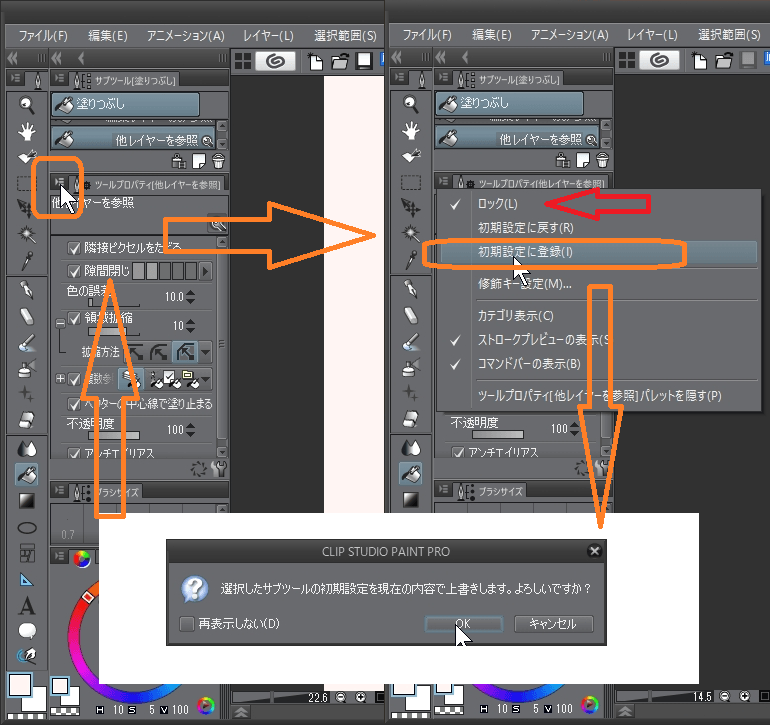Select the ruler tool in left screenshot
This screenshot has height=725, width=770.
(27, 580)
